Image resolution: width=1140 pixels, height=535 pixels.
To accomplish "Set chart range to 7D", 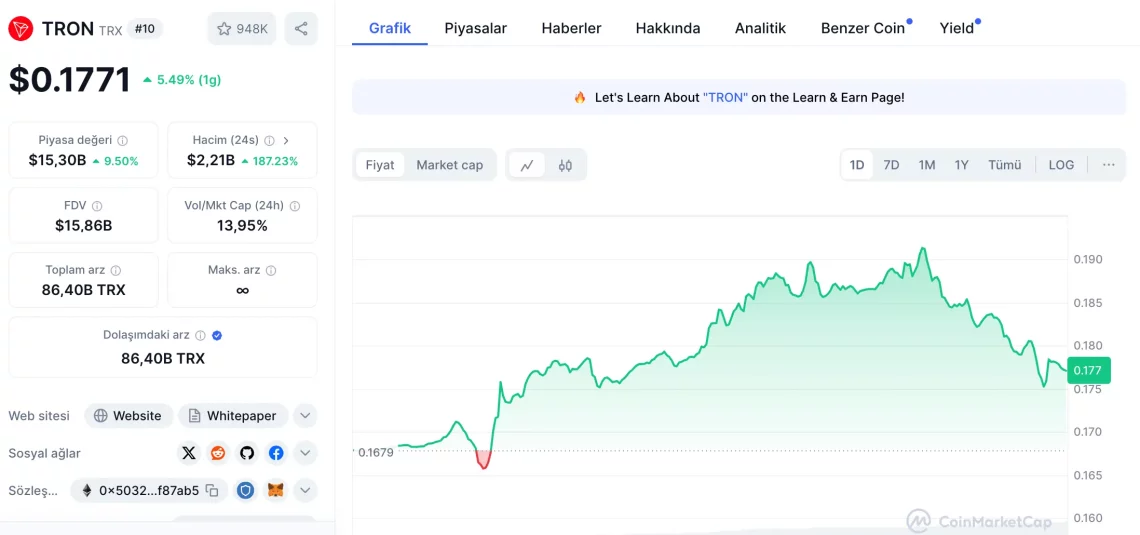I will click(891, 165).
